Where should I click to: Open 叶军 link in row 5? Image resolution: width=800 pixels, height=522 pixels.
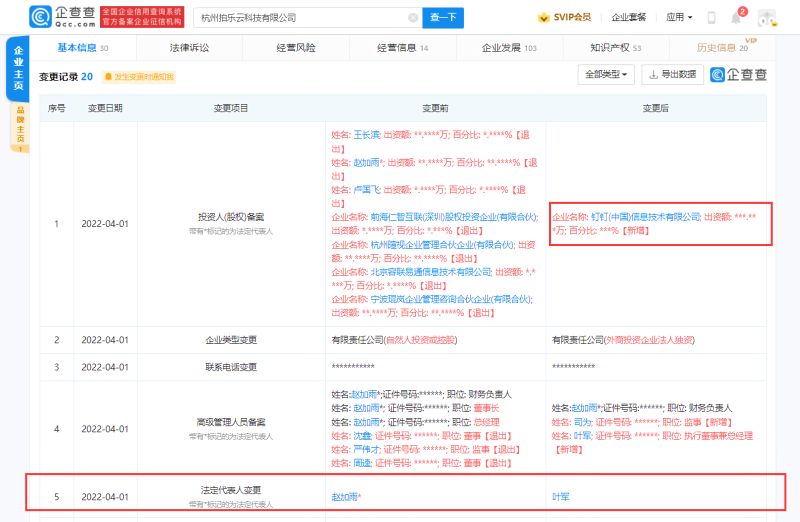561,497
